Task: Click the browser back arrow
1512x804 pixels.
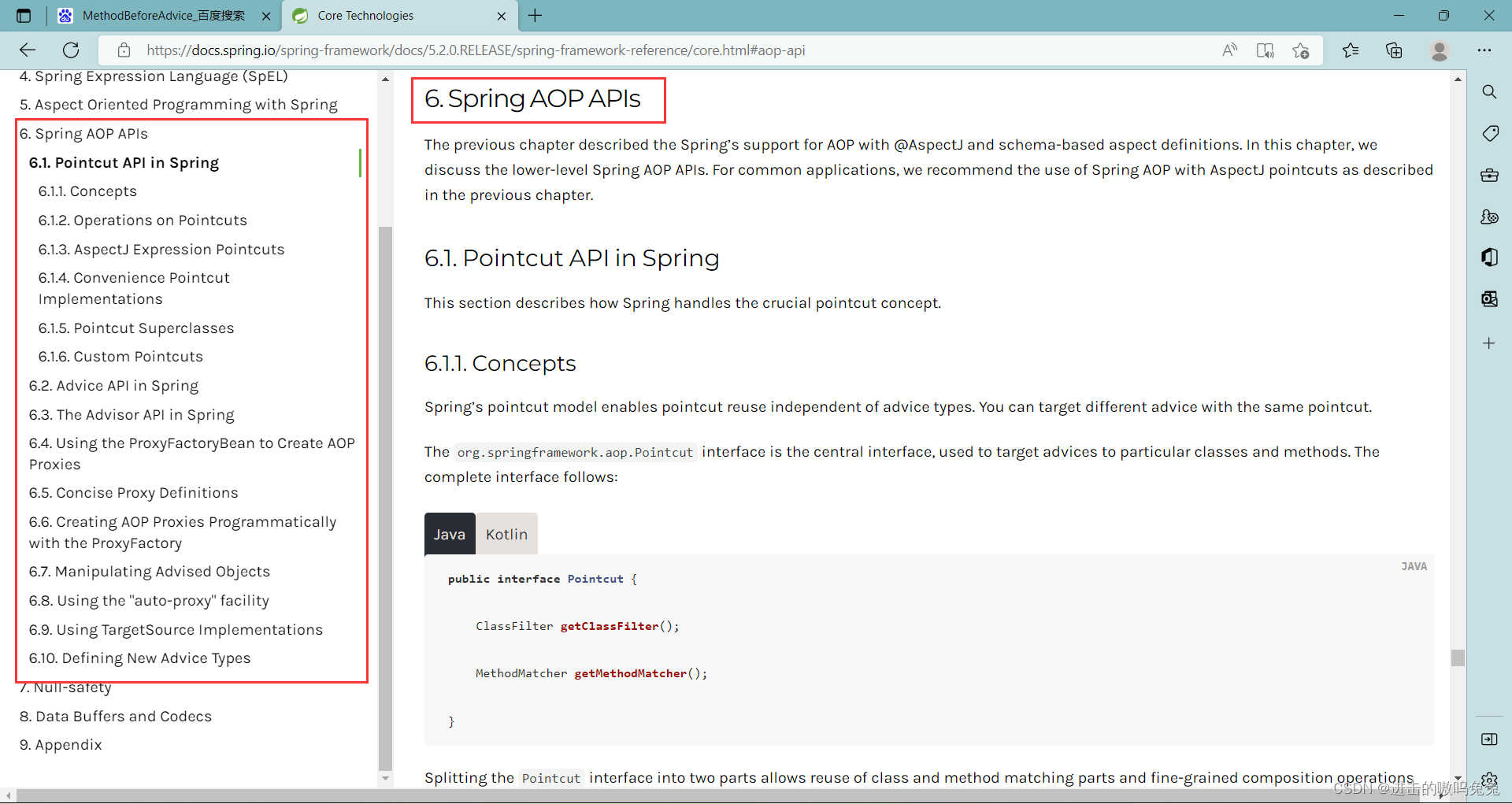Action: pos(28,50)
